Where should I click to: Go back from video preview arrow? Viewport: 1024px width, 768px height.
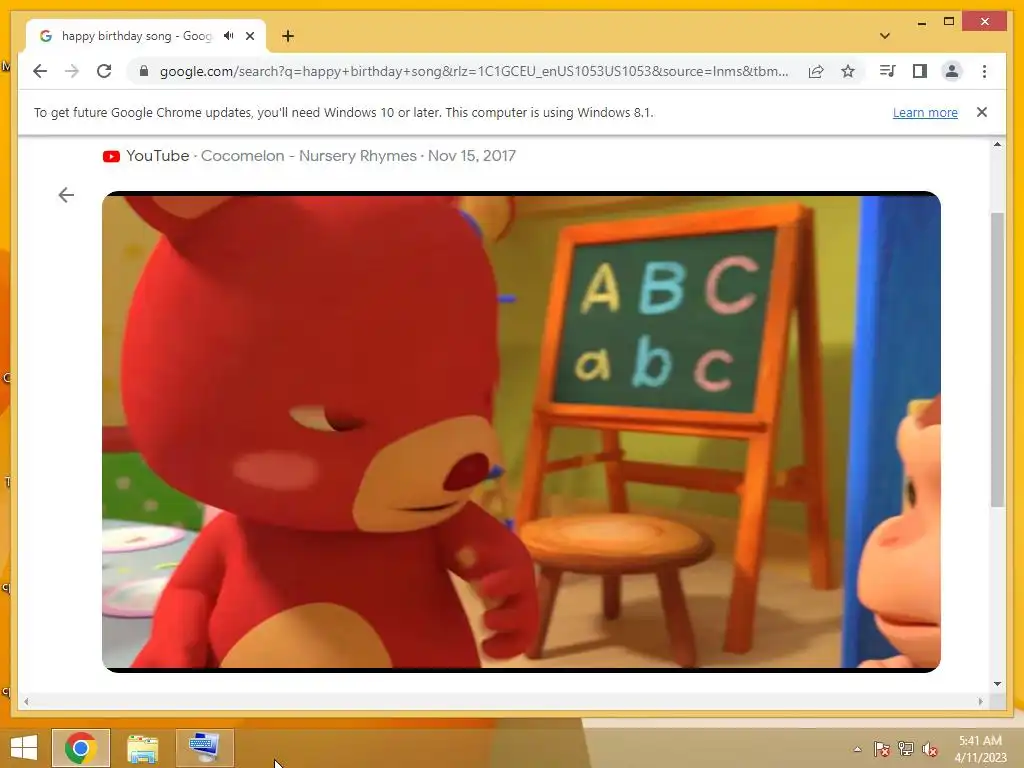(66, 195)
